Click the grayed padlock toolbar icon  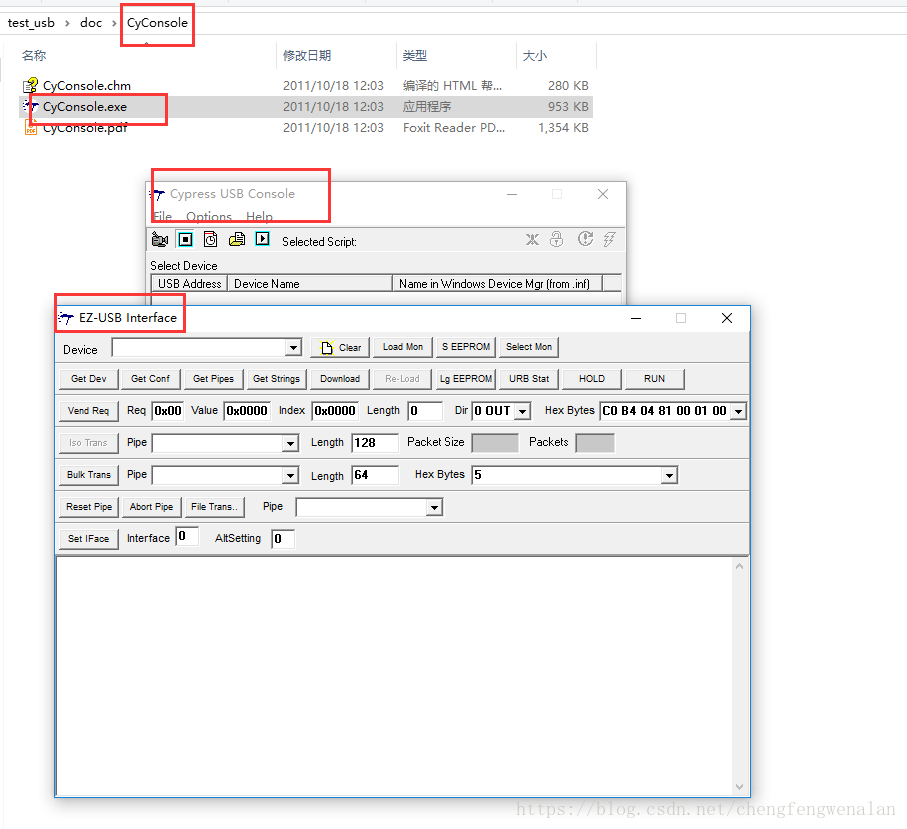[x=556, y=240]
